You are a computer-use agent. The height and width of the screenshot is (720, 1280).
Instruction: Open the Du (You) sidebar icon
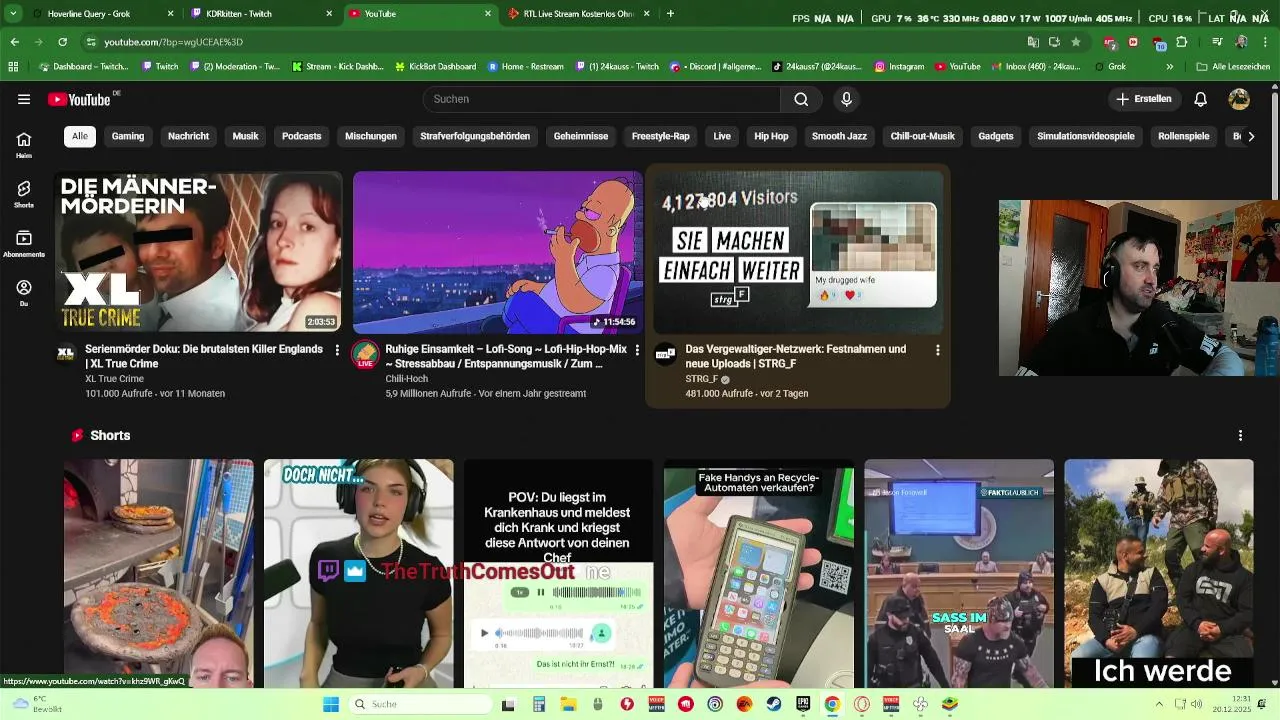click(24, 293)
